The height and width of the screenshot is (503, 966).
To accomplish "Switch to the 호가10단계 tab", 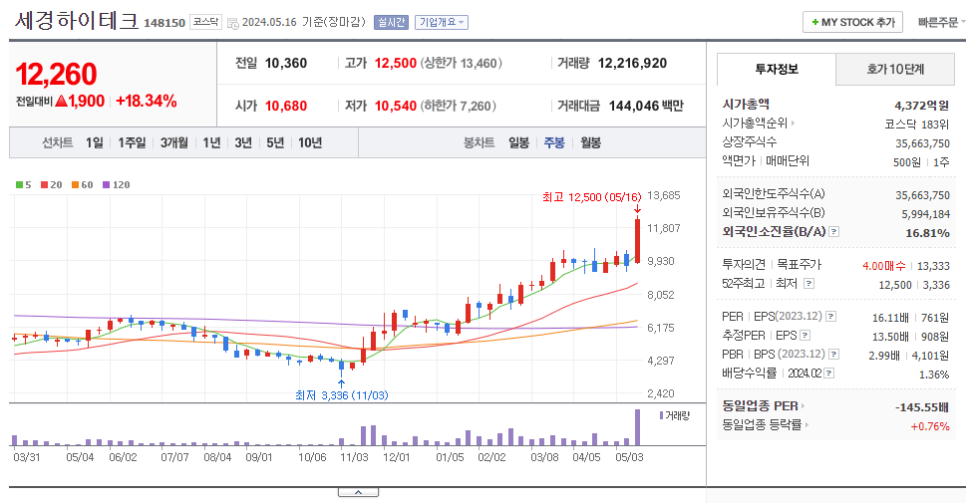I will [895, 69].
